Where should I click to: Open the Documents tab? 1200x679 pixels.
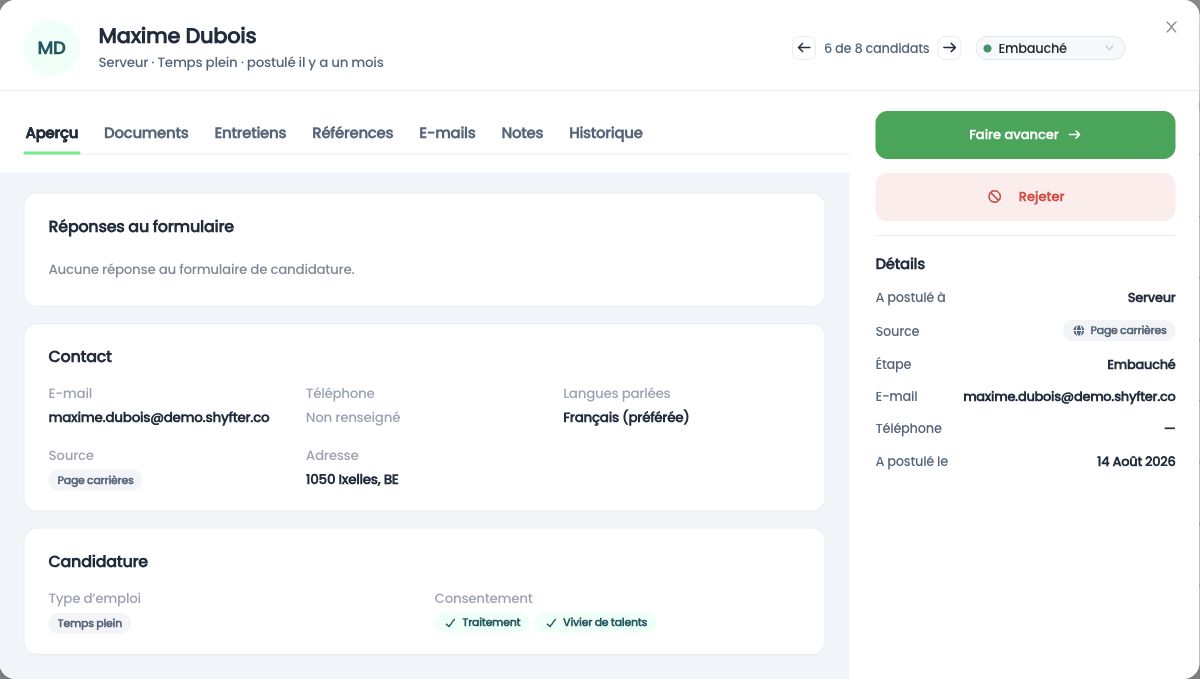(146, 133)
